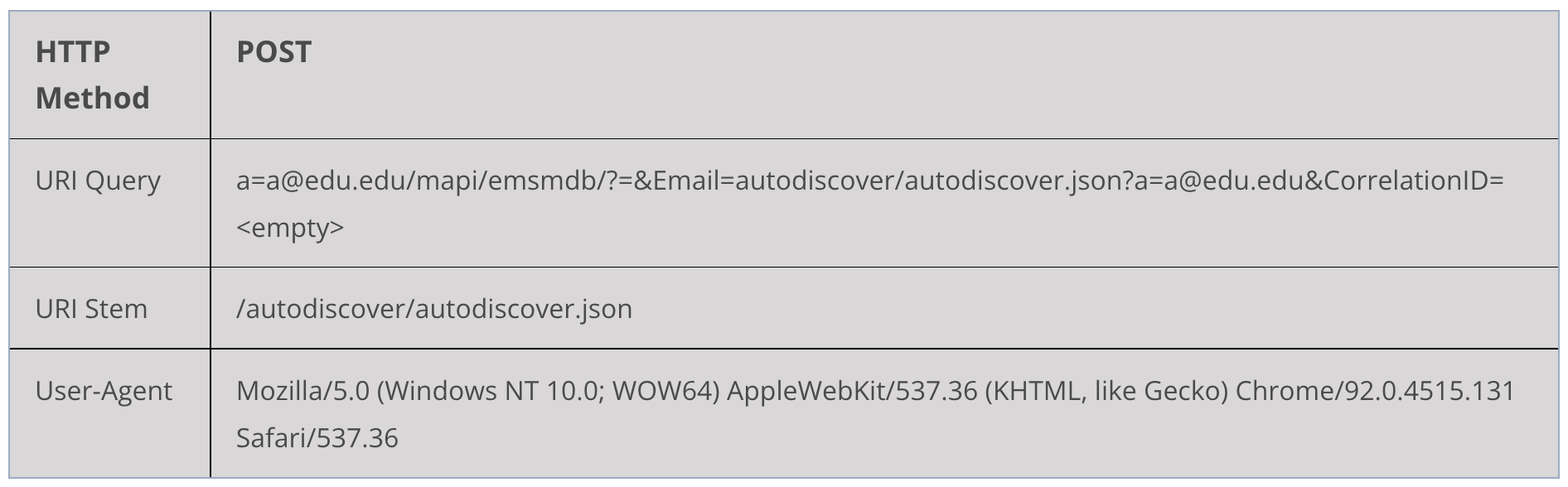Select the <empty> placeholder text
This screenshot has width=1568, height=487.
[290, 228]
